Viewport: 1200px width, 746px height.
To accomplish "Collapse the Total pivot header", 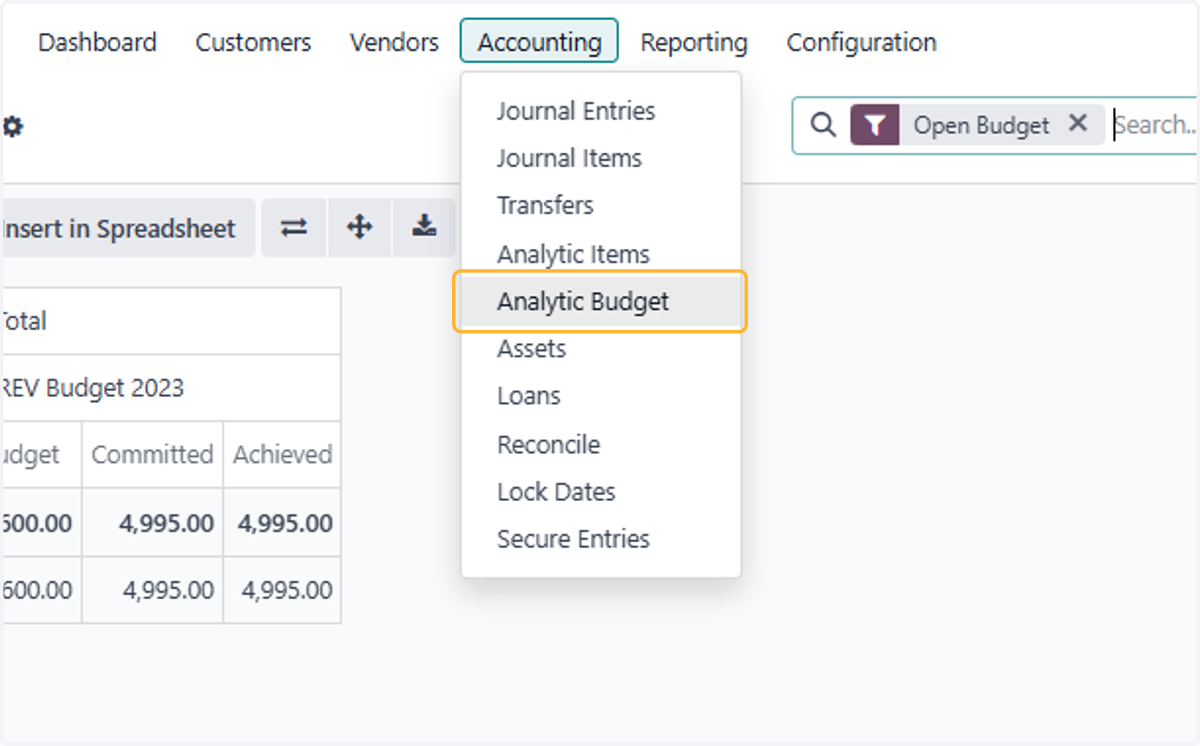I will [x=170, y=321].
